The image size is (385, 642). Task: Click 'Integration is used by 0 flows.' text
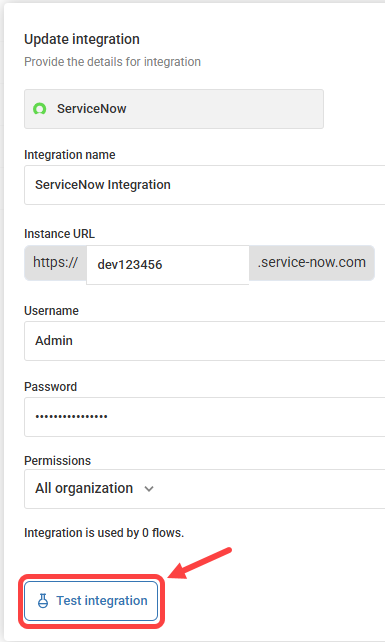pyautogui.click(x=104, y=533)
